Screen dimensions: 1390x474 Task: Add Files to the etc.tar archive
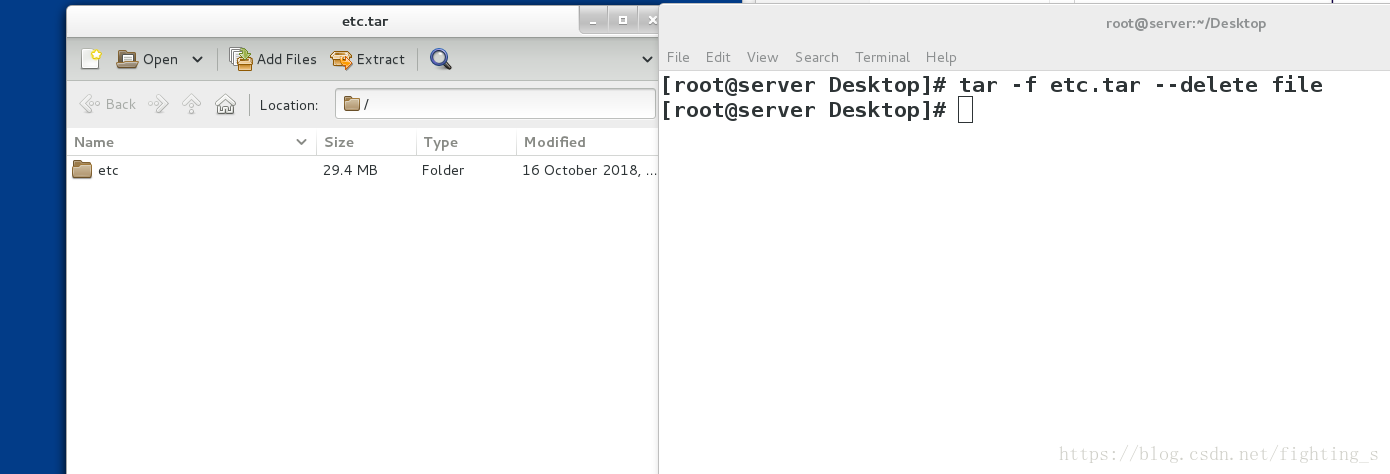273,59
